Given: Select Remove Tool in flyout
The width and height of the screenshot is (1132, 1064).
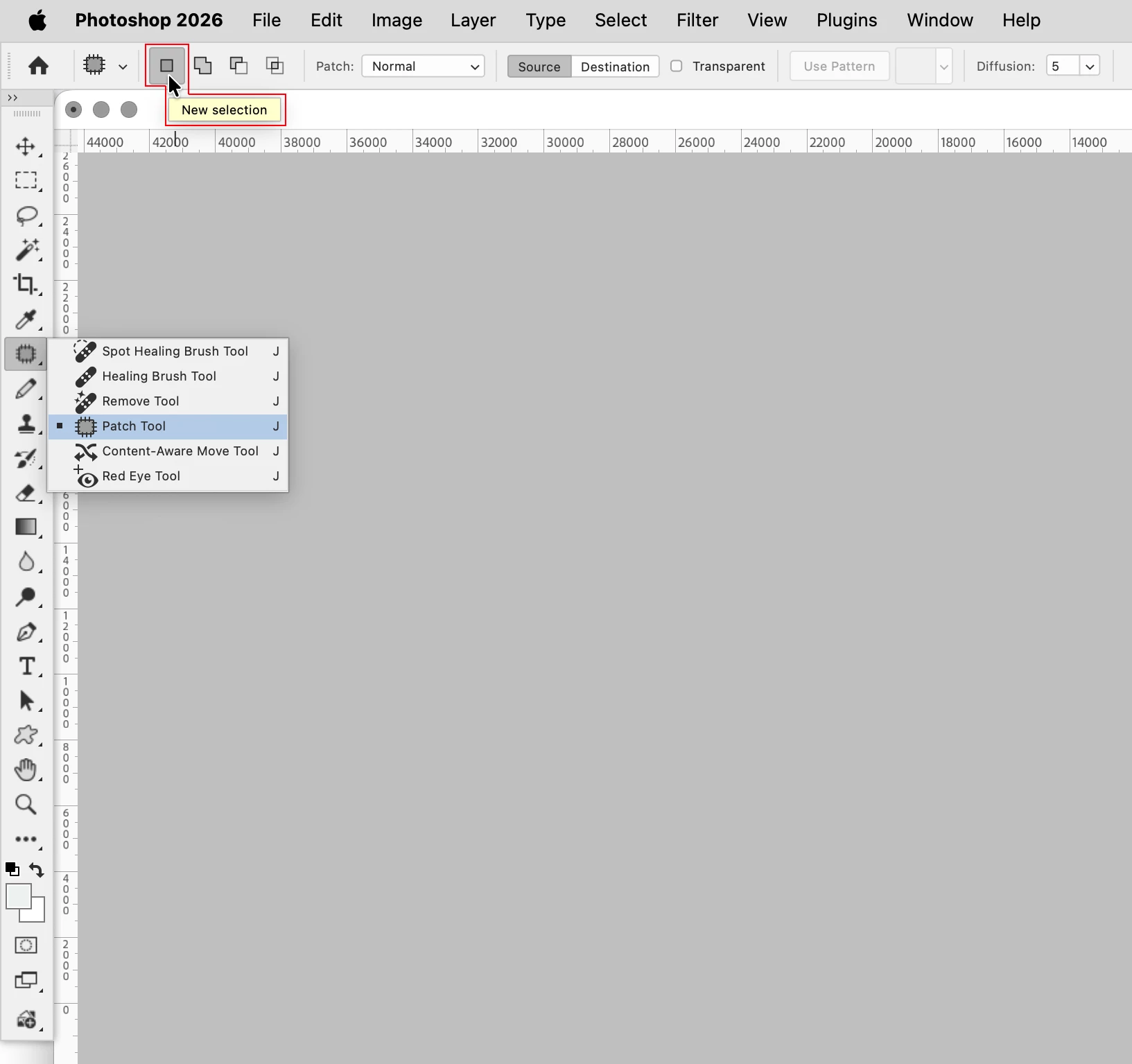Looking at the screenshot, I should (168, 401).
